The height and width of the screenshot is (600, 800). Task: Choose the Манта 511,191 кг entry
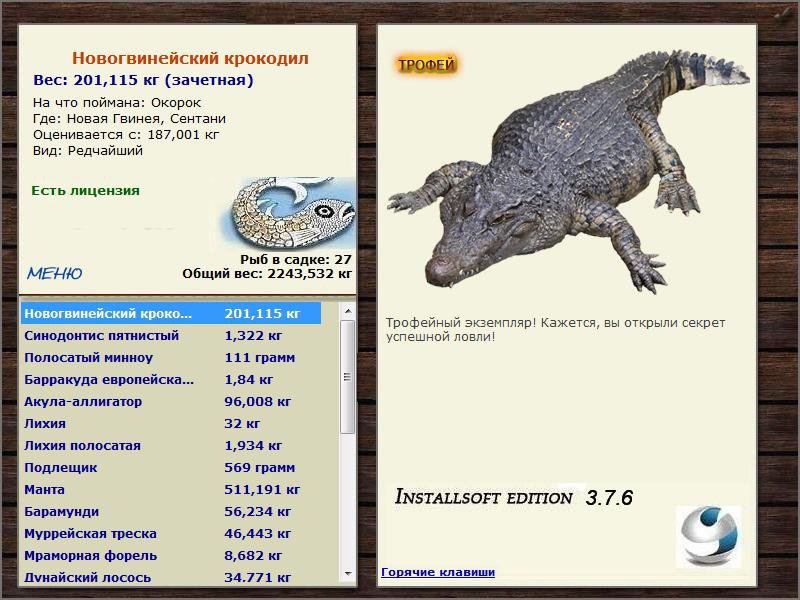point(171,489)
